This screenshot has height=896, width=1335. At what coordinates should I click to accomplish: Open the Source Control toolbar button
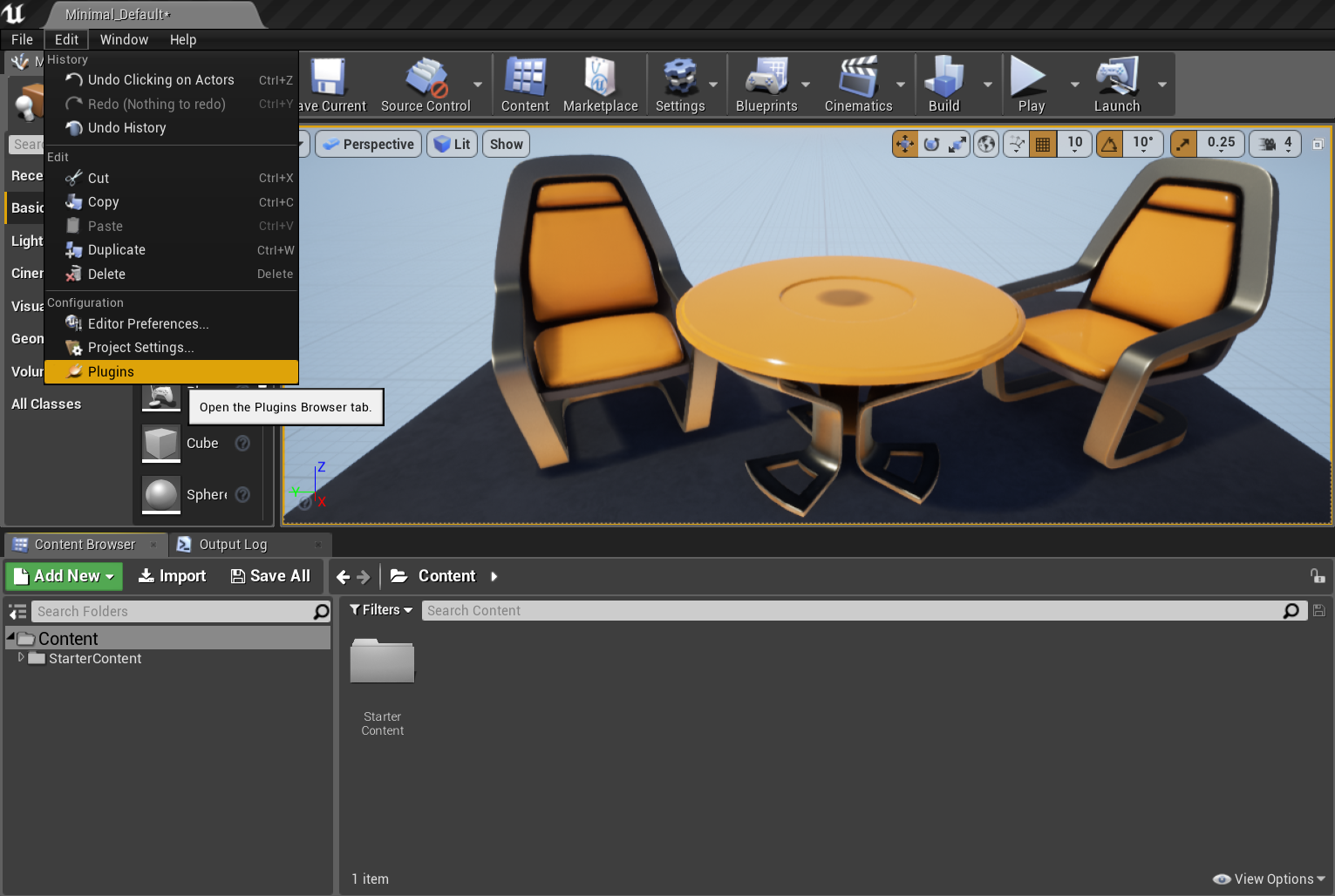click(426, 85)
